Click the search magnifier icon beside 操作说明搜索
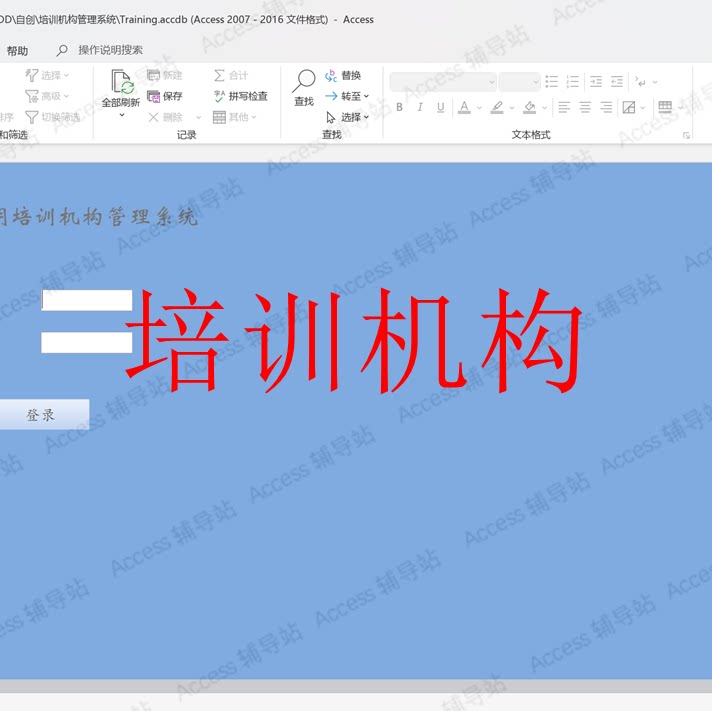Image resolution: width=712 pixels, height=711 pixels. pyautogui.click(x=62, y=50)
